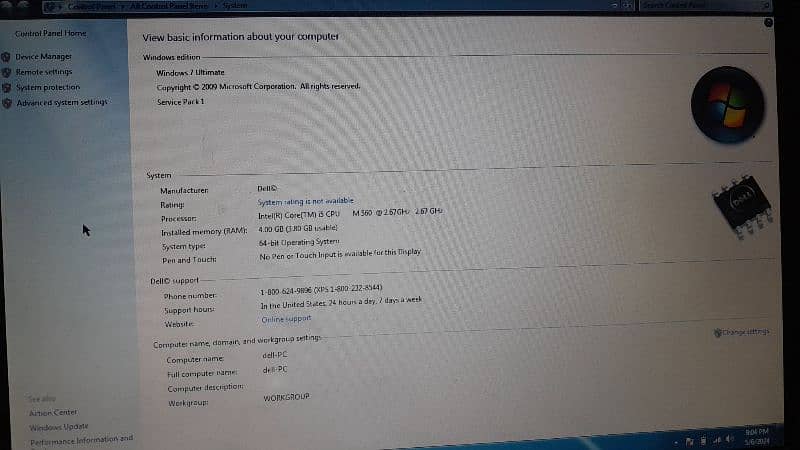Click the shield icon beside Advanced system settings
The image size is (800, 450).
click(7, 103)
